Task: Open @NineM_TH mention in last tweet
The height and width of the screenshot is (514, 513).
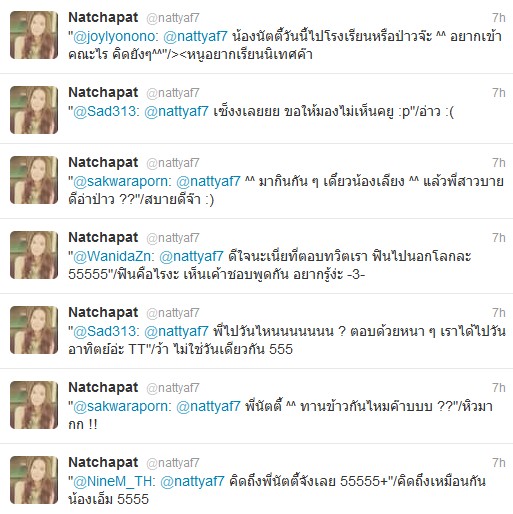Action: [114, 482]
